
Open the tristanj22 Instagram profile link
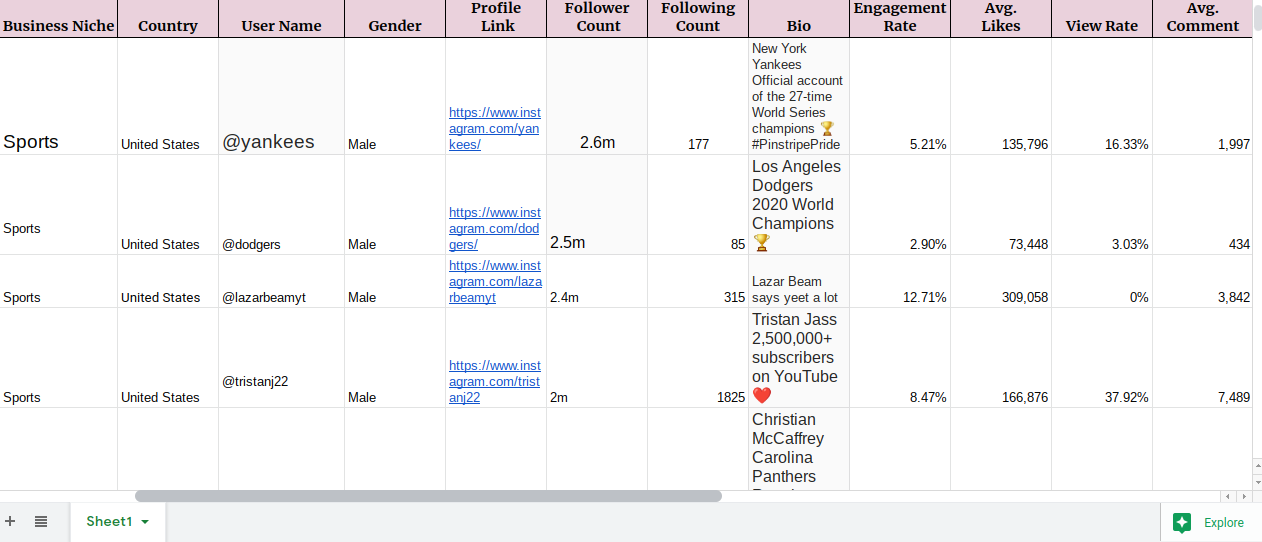point(494,381)
